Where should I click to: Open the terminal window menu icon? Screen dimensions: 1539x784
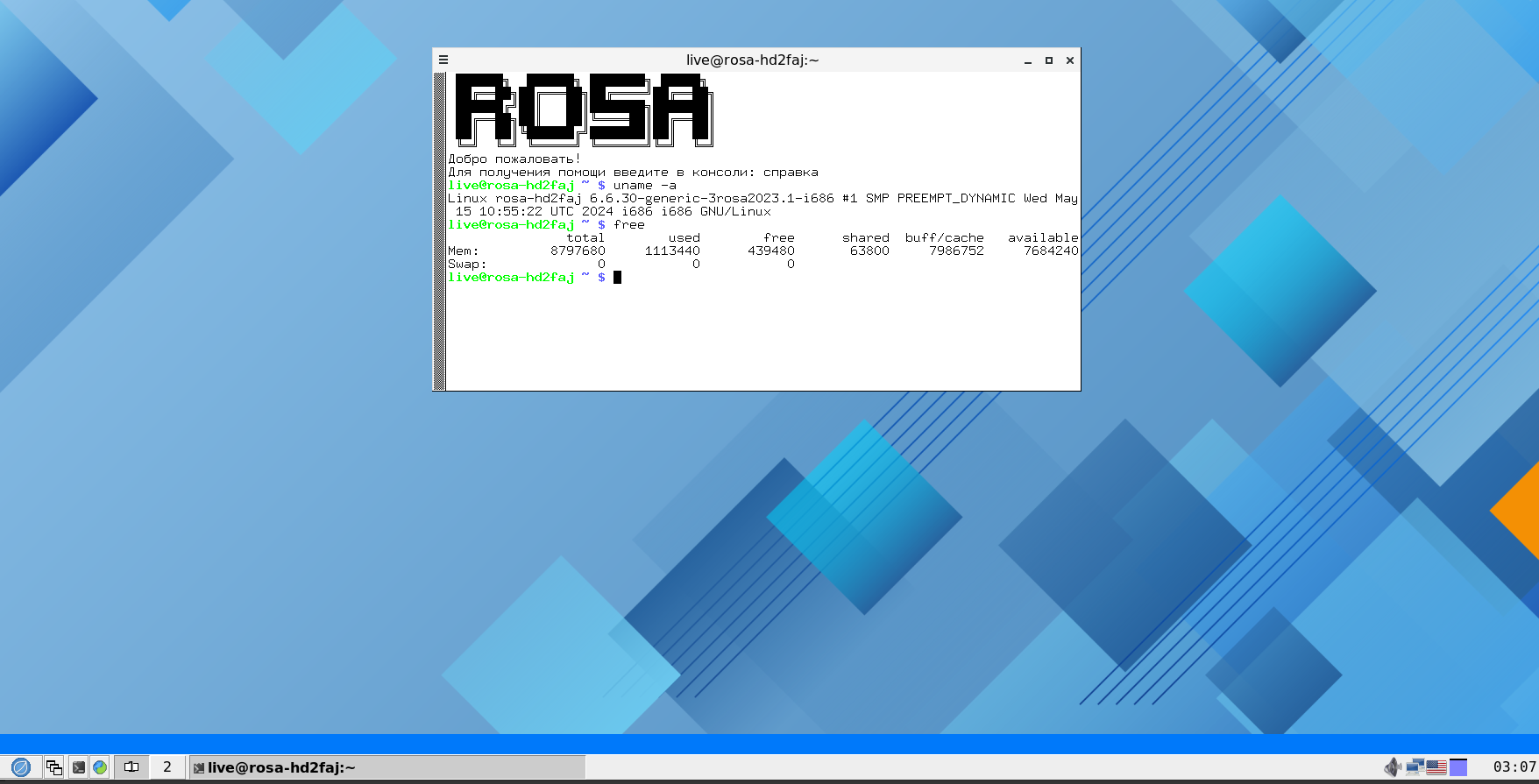click(x=443, y=60)
